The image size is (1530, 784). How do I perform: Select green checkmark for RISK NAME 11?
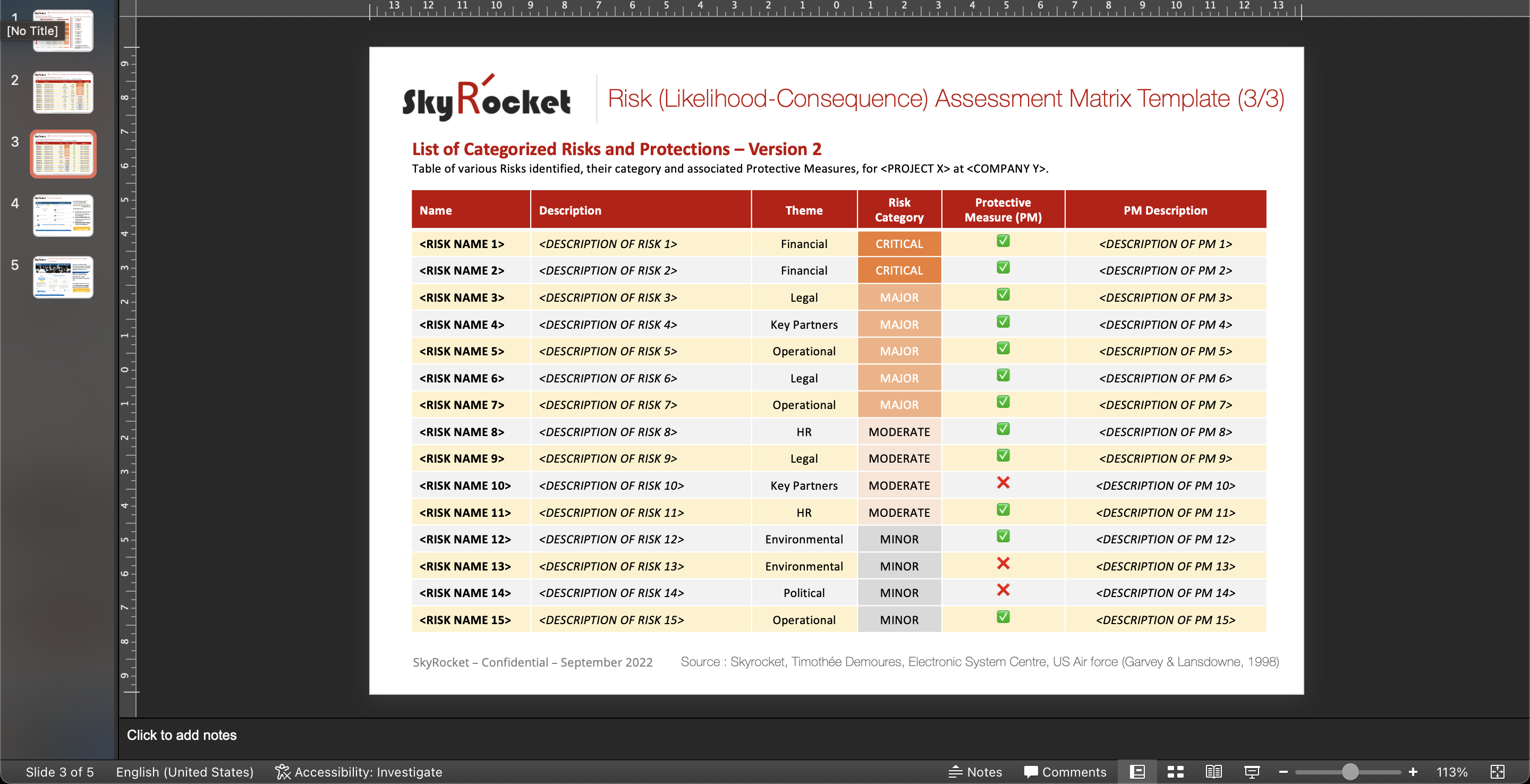(x=1003, y=509)
